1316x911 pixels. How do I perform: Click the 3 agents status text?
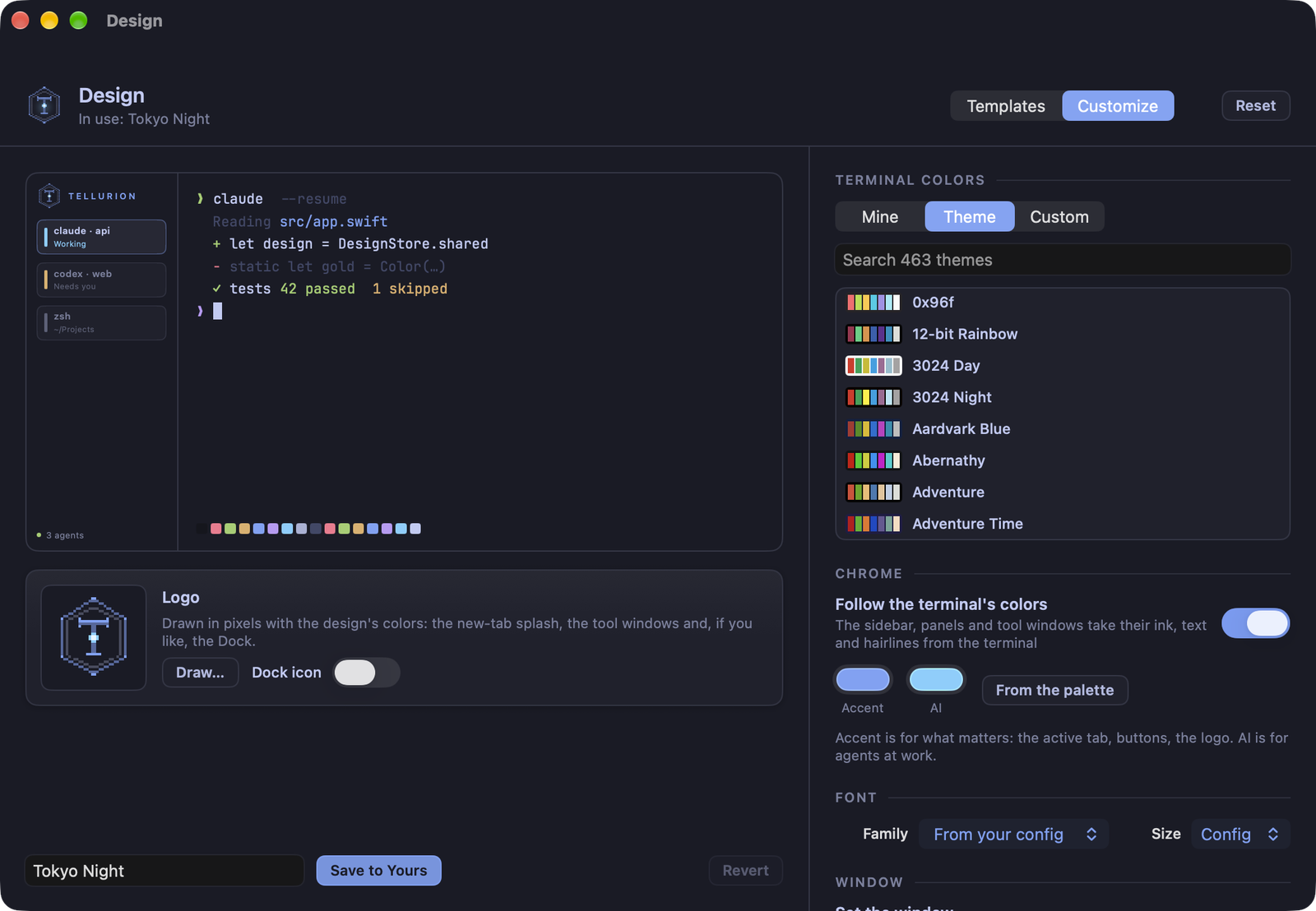[x=64, y=535]
